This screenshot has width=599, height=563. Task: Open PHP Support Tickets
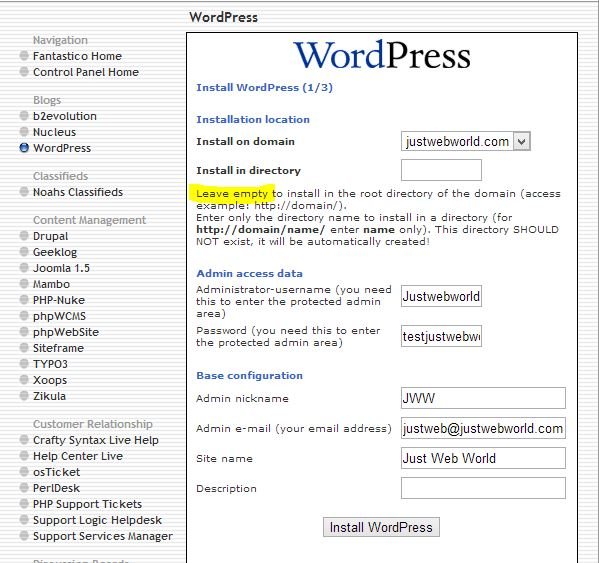[87, 504]
